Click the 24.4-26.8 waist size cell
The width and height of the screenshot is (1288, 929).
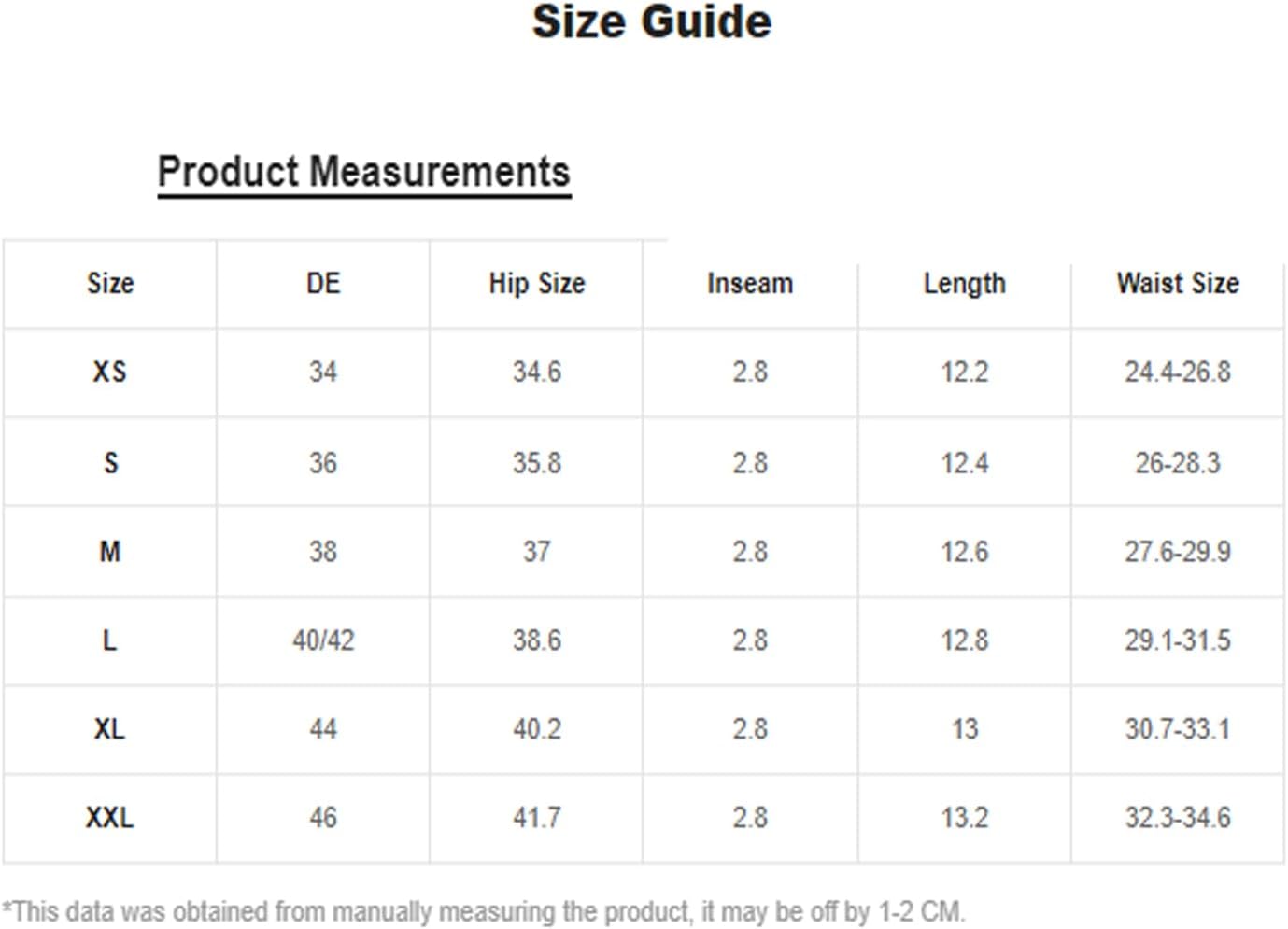1178,372
